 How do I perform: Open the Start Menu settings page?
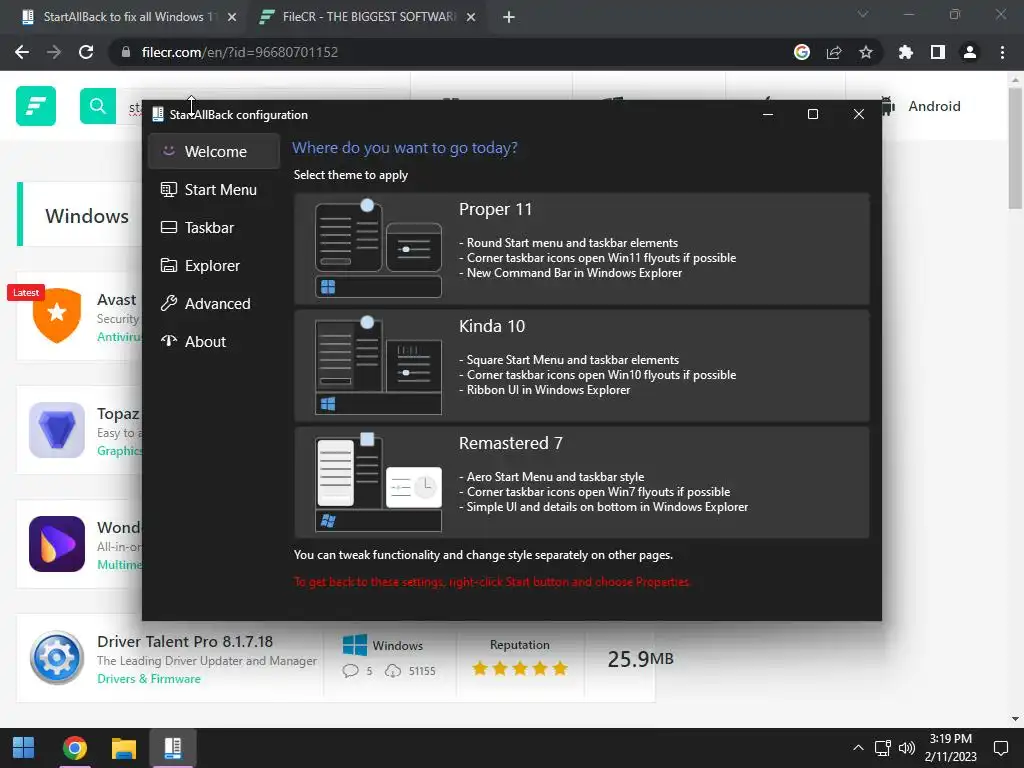point(214,189)
